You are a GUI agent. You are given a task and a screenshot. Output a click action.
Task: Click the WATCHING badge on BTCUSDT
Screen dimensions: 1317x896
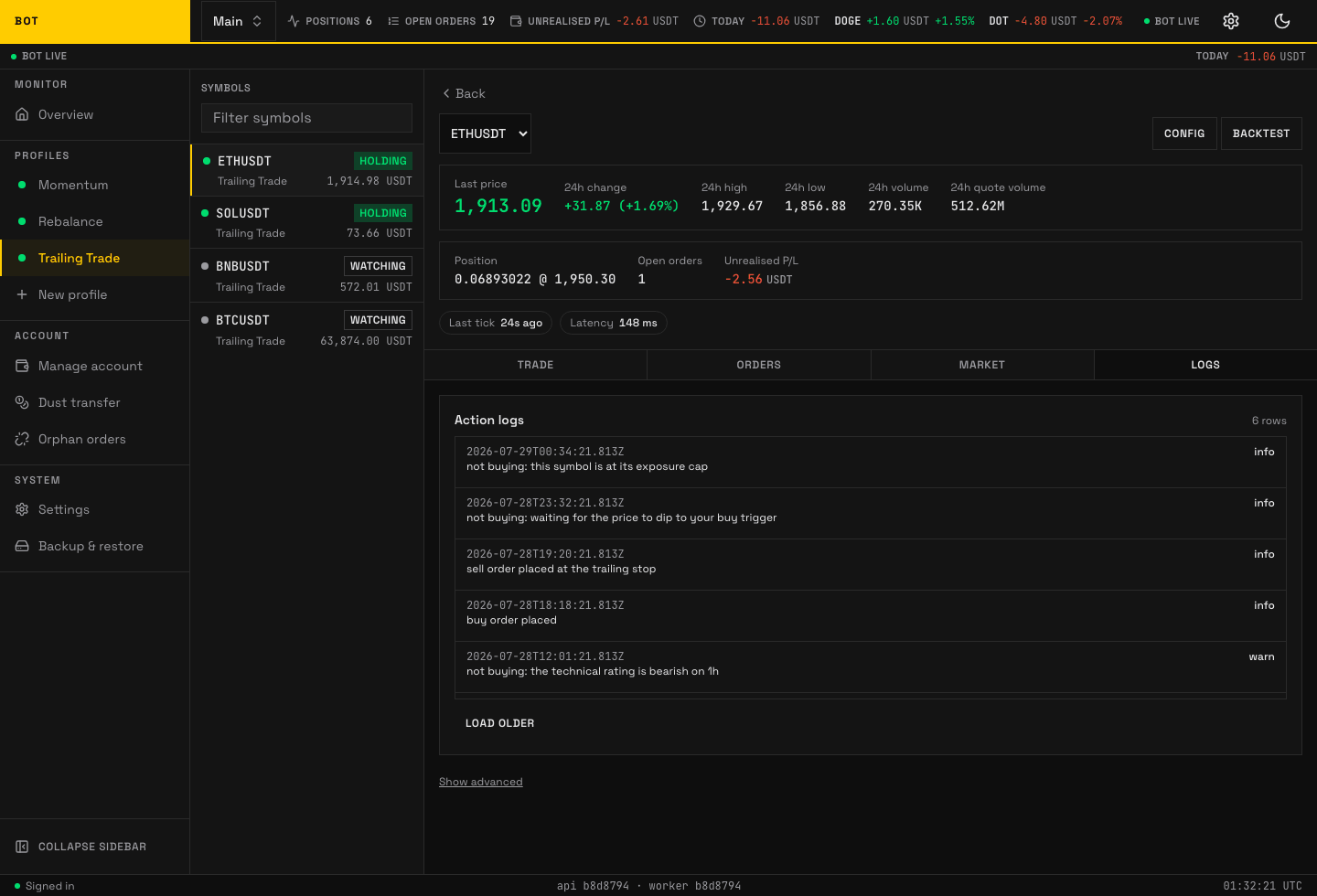[x=378, y=320]
